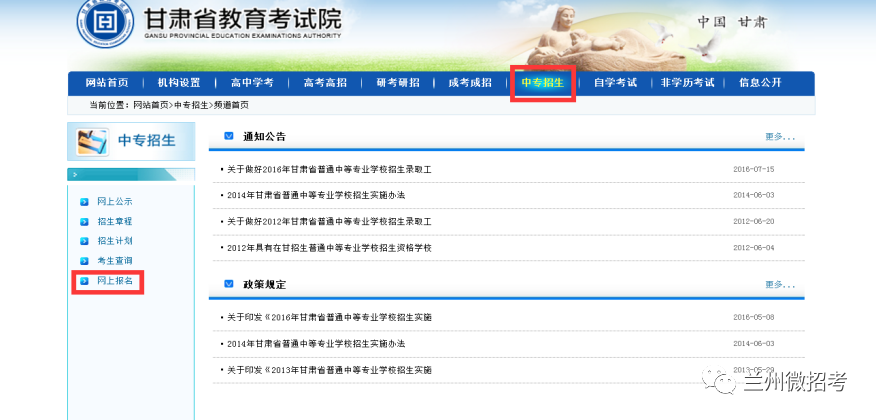Click the 中专招生 sidebar header icon

[x=88, y=141]
